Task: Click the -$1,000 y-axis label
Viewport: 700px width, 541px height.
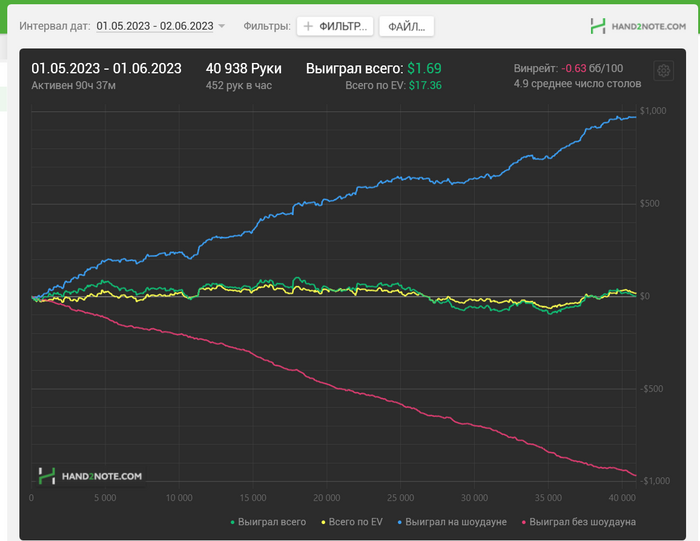Action: pos(654,481)
